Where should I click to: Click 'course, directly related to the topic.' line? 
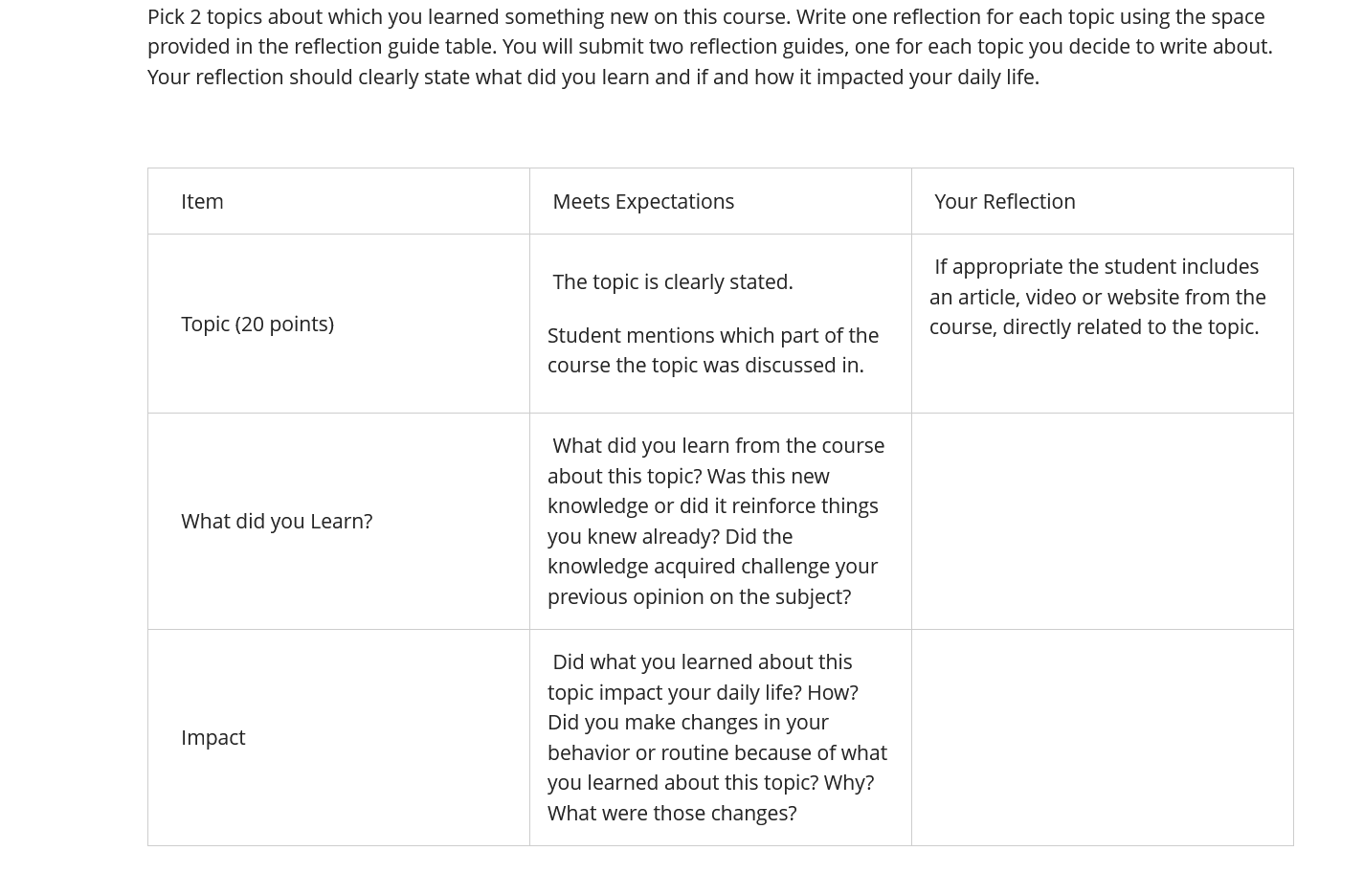tap(1094, 326)
